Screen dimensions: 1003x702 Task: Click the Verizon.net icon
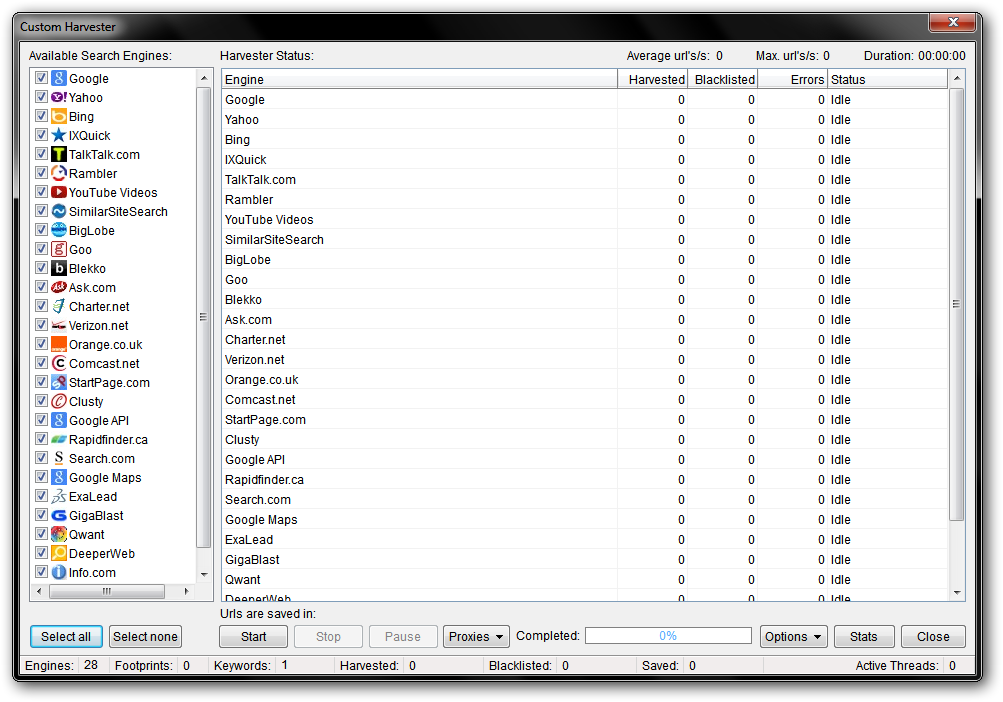[x=59, y=325]
